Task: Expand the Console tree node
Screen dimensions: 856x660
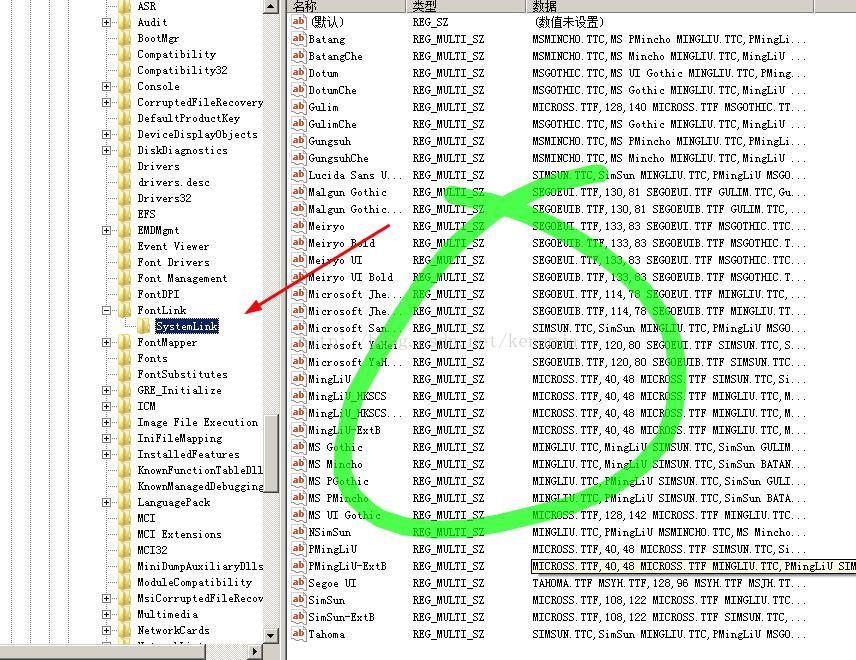Action: [x=106, y=86]
